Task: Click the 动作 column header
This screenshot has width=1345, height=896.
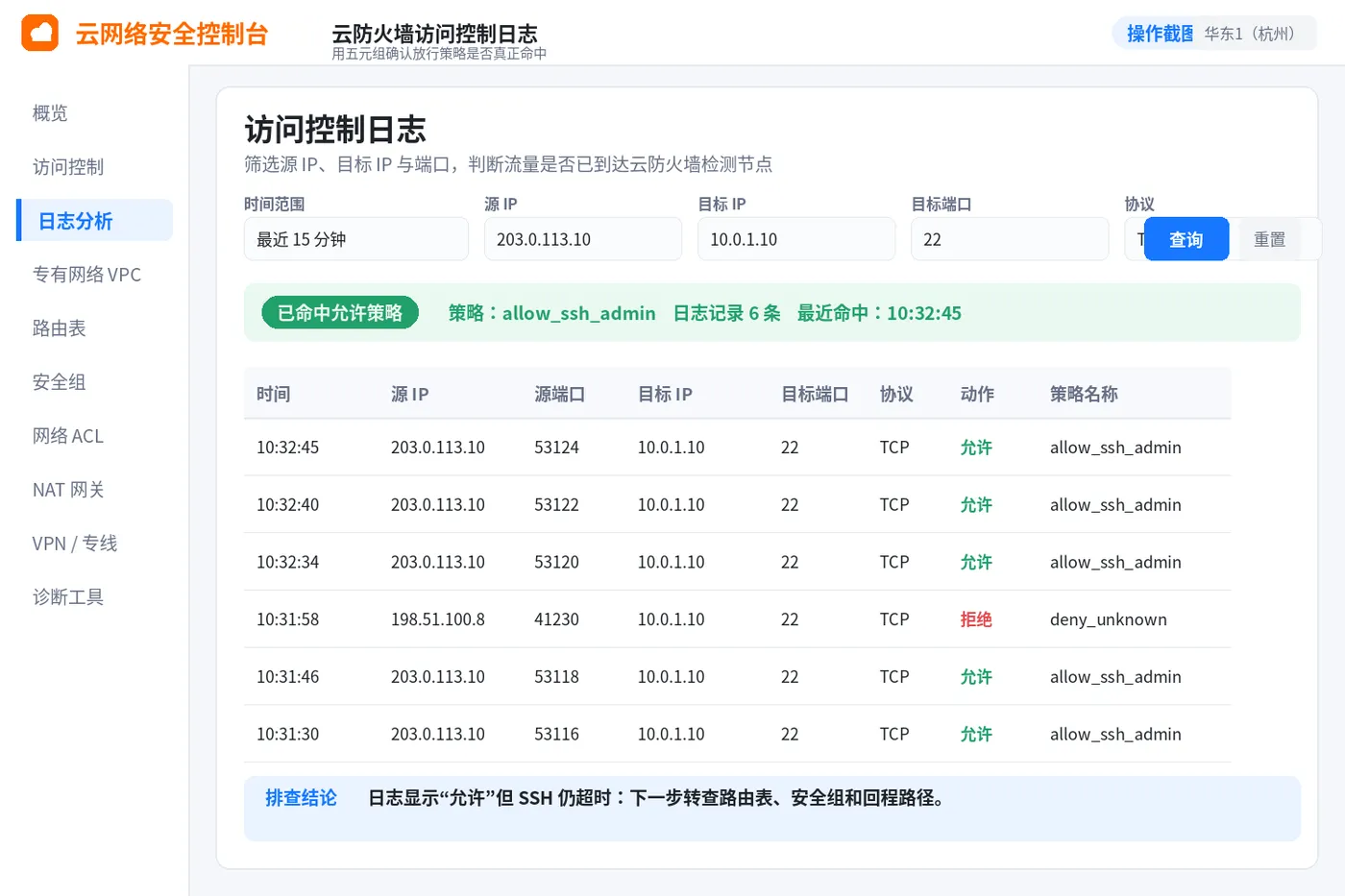Action: (978, 394)
